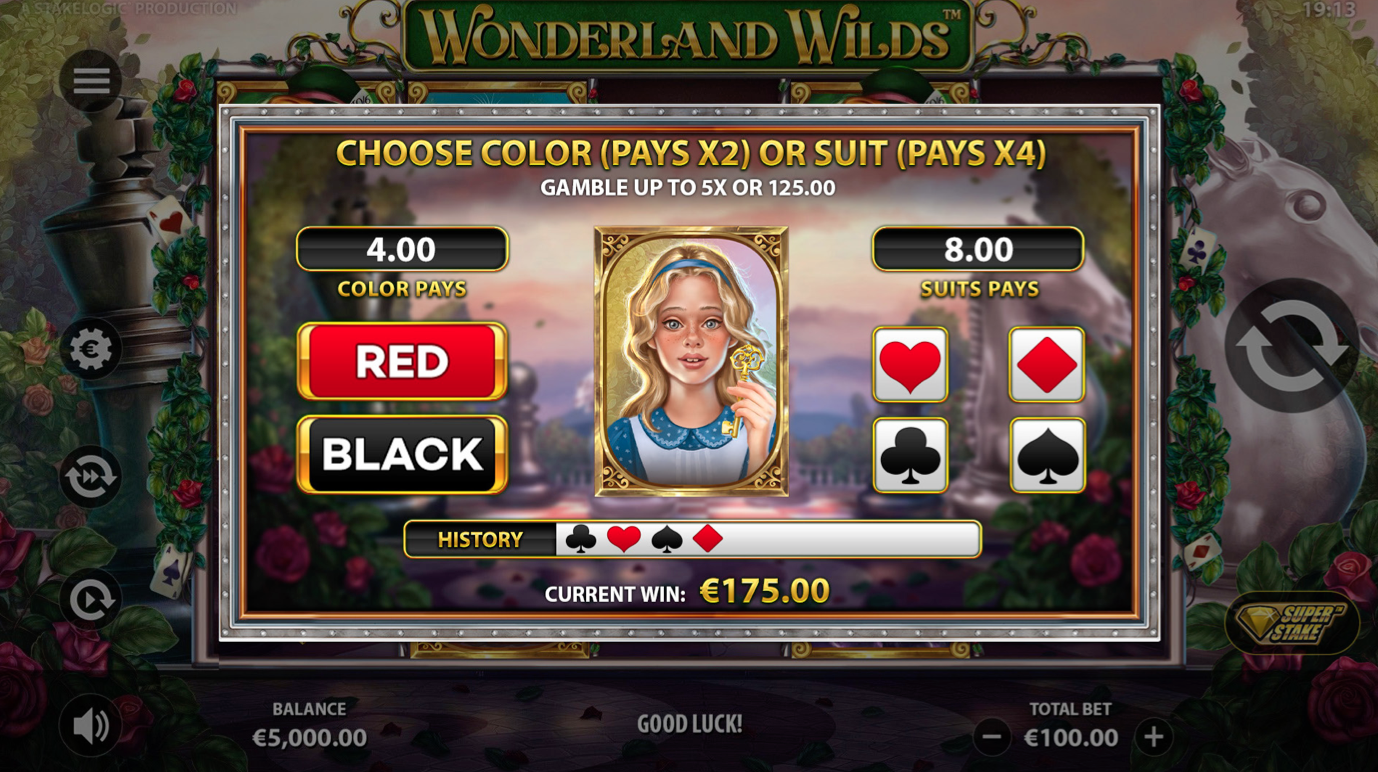Screen dimensions: 1378x772
Task: Activate the Super Stake feature
Action: coord(1292,624)
